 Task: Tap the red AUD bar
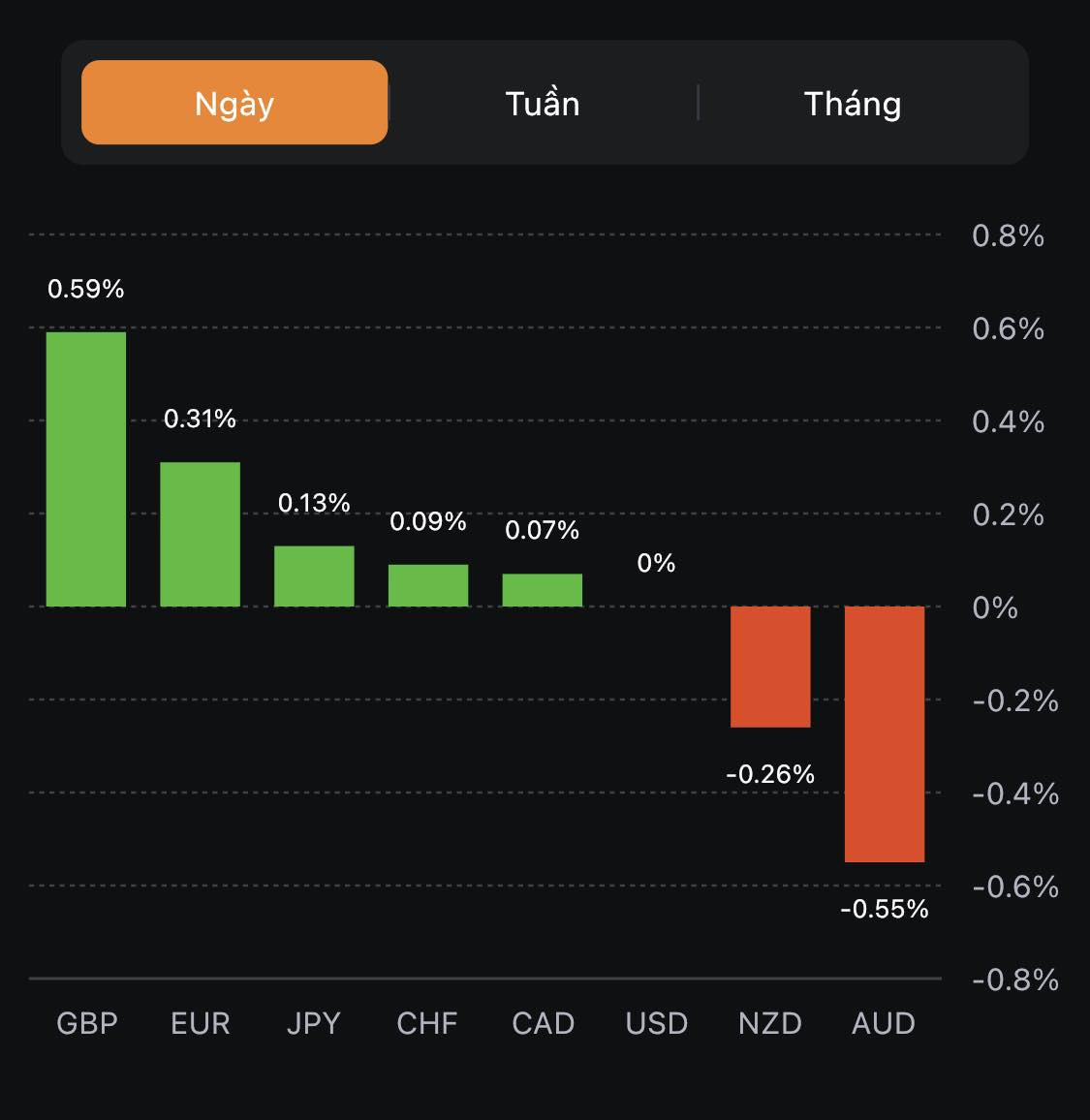tap(885, 733)
